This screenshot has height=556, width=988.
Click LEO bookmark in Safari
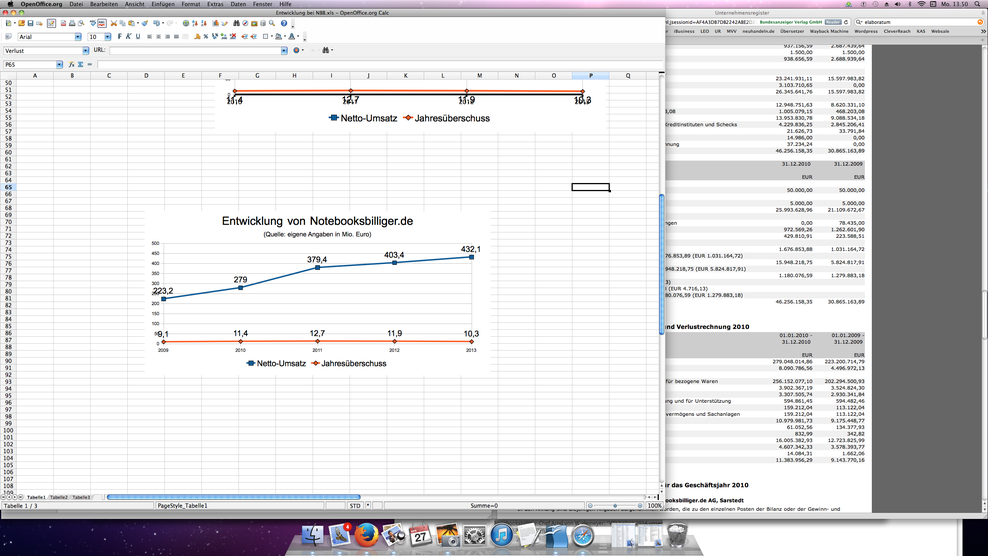pos(704,31)
